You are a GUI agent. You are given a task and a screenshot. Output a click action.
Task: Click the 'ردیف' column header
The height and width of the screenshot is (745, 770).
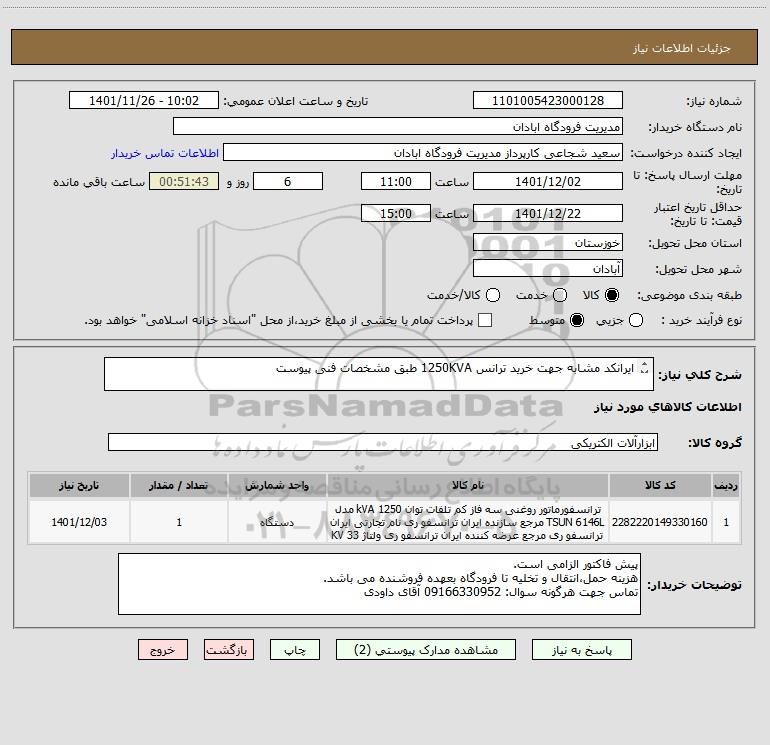tap(726, 485)
